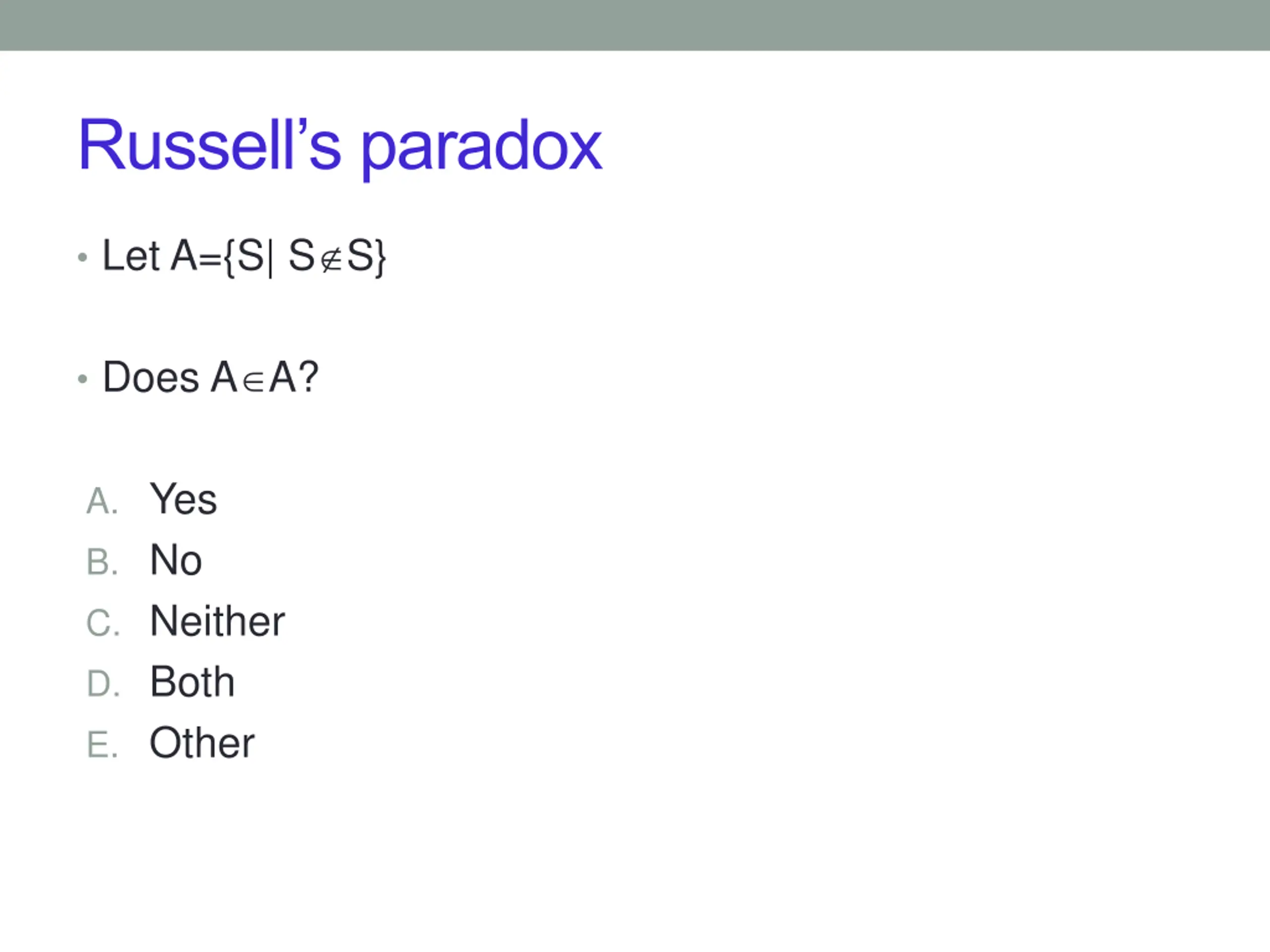The width and height of the screenshot is (1270, 952).
Task: Click the gray list letter "C."
Action: (x=103, y=623)
